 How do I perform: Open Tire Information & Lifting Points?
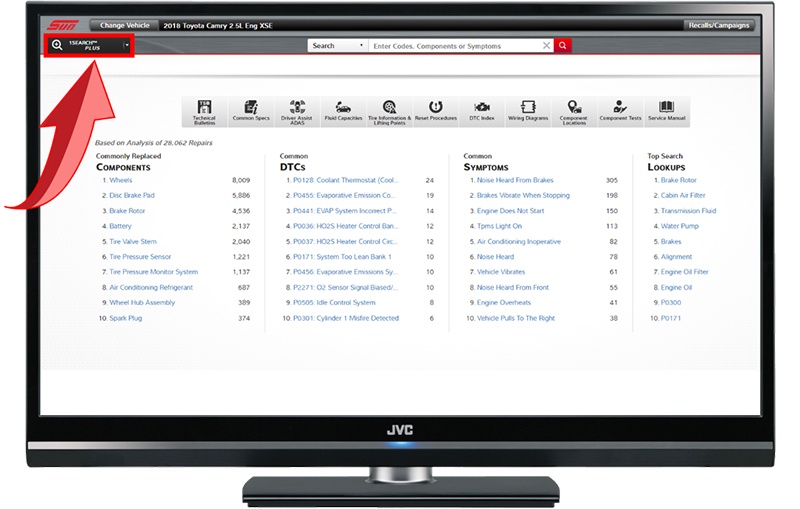click(388, 112)
